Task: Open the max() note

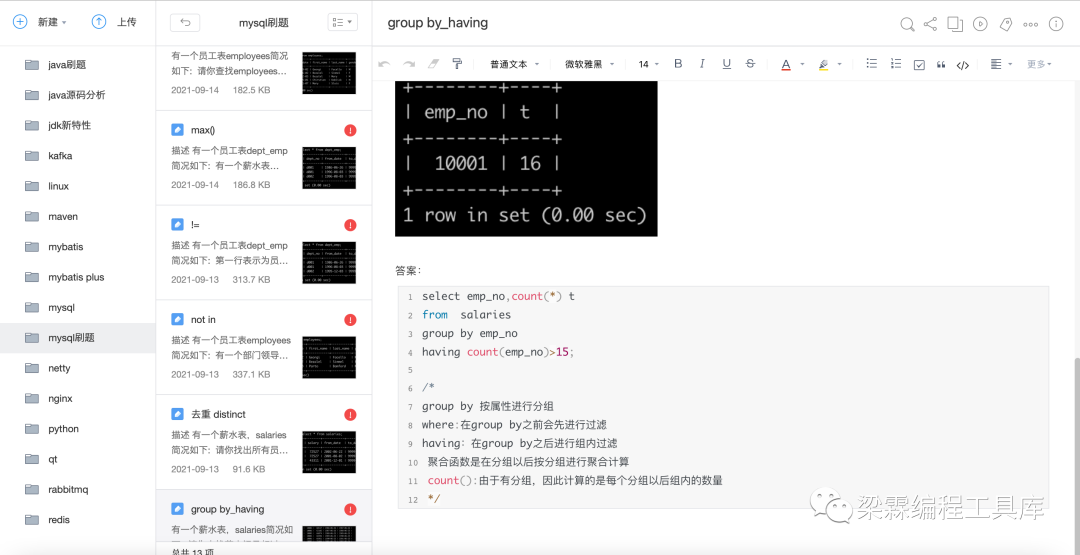Action: [x=264, y=158]
